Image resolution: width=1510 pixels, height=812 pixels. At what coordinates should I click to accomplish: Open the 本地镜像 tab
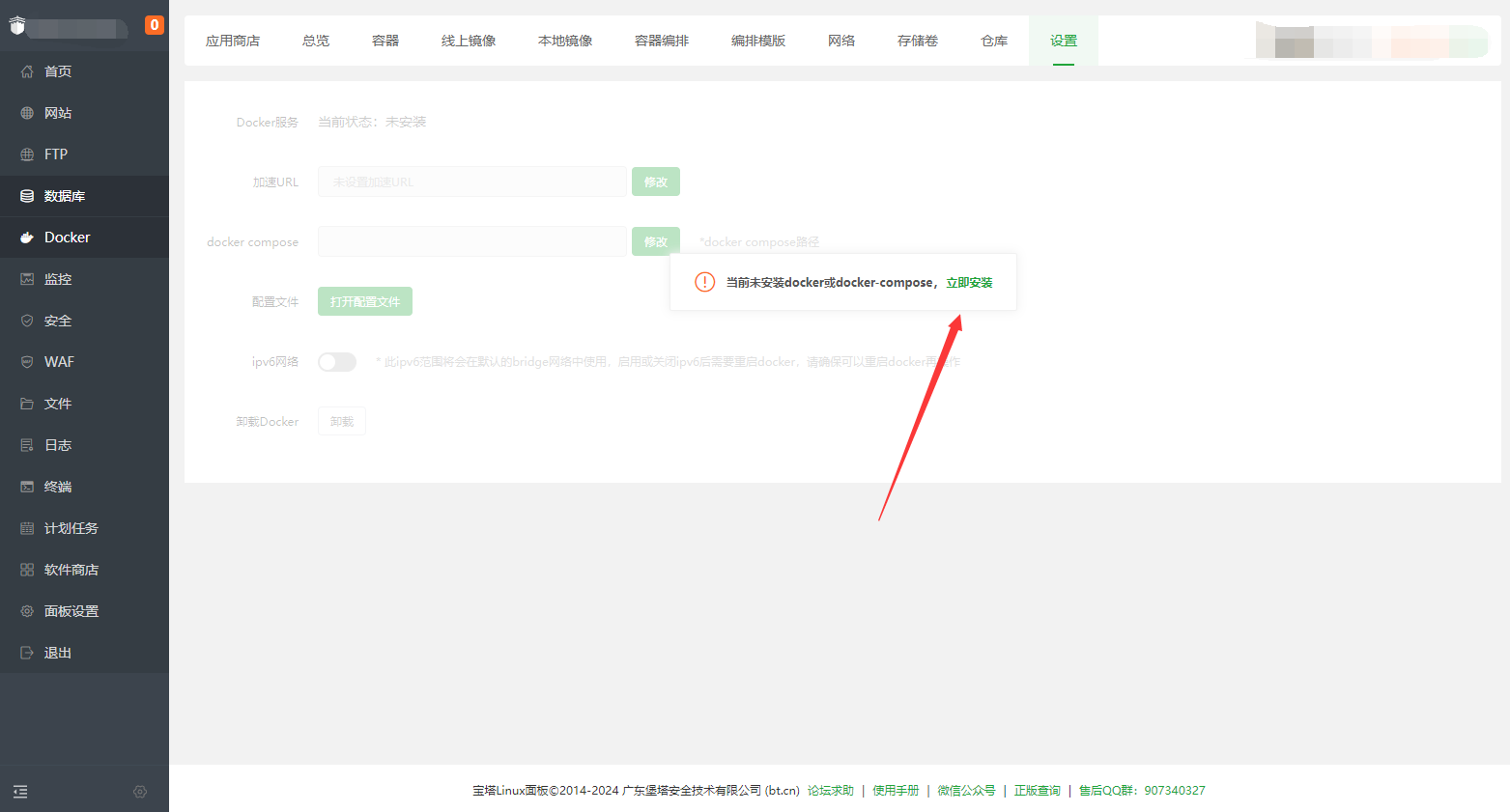(565, 41)
